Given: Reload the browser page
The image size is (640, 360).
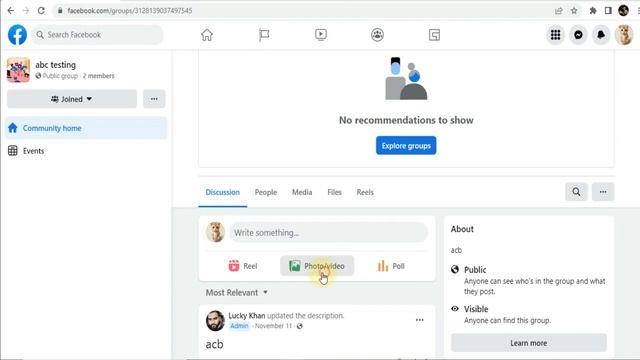Looking at the screenshot, I should click(x=41, y=11).
